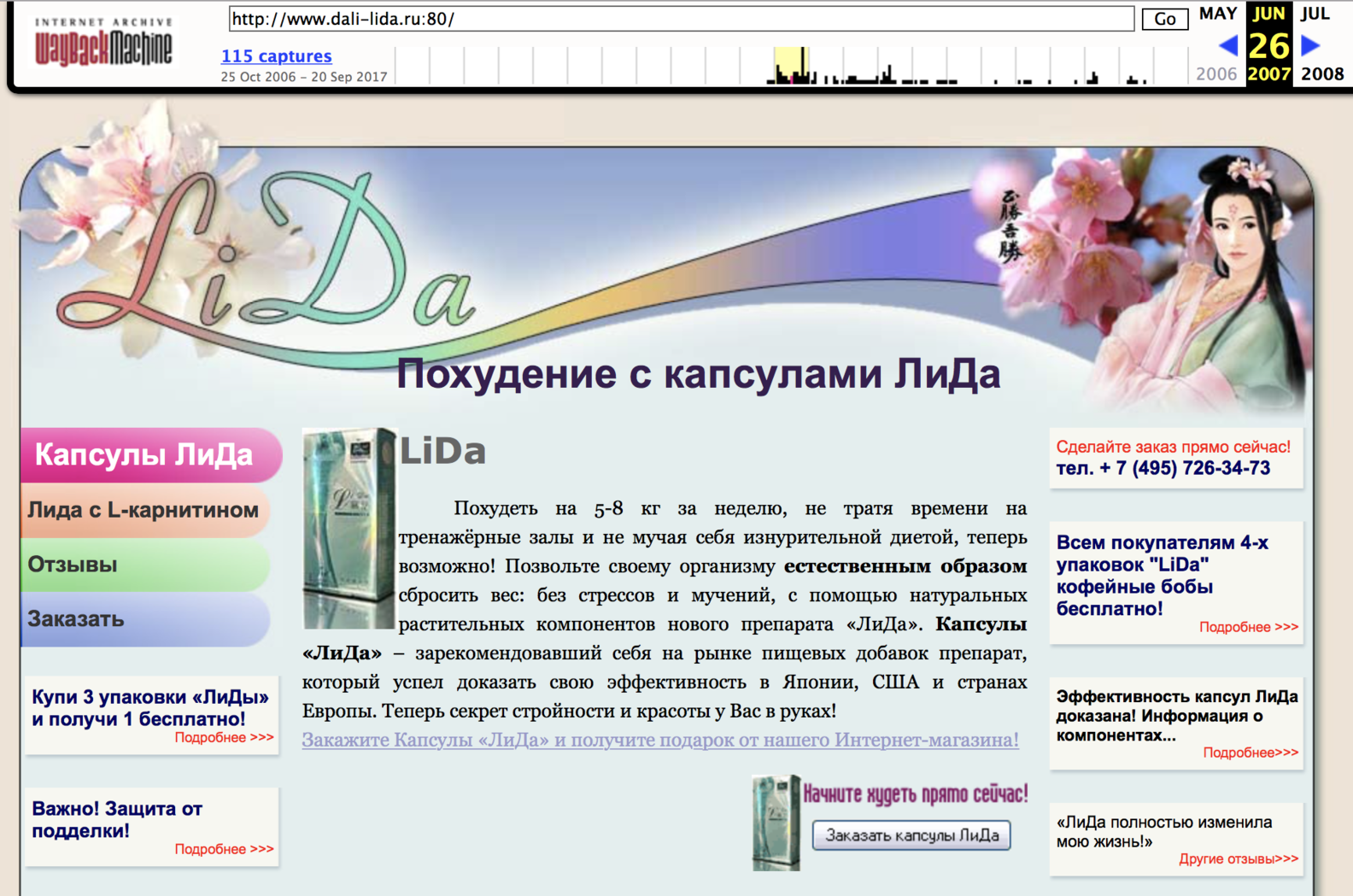Open Лида с L-карнитином menu item
This screenshot has height=896, width=1353.
(x=143, y=510)
